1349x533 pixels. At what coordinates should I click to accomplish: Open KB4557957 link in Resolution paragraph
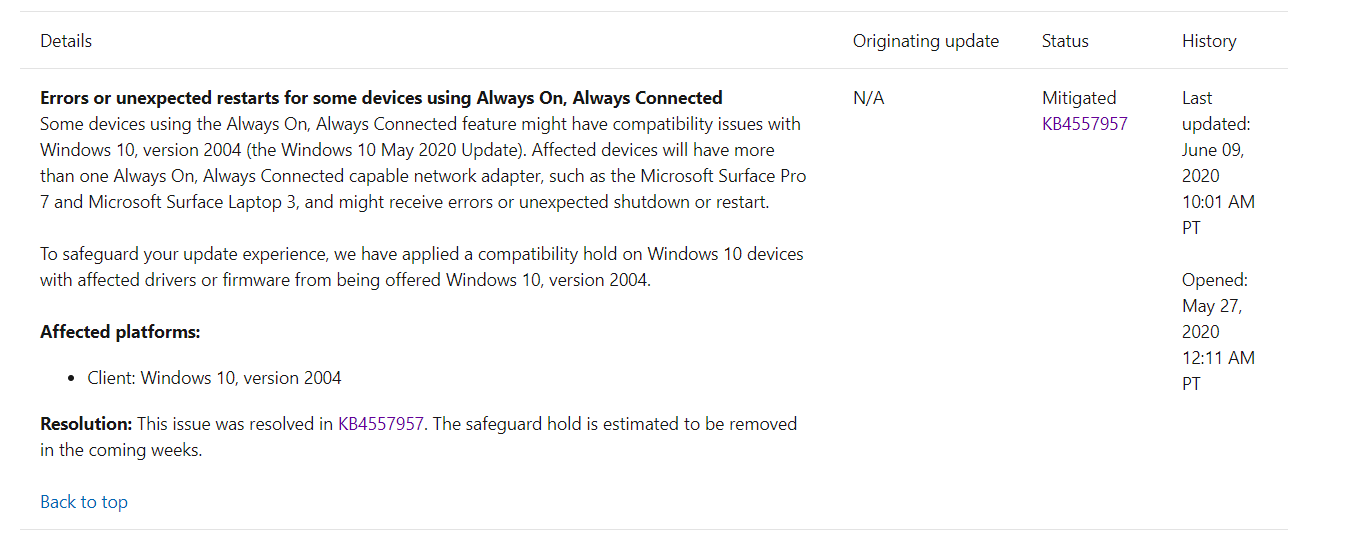click(381, 424)
